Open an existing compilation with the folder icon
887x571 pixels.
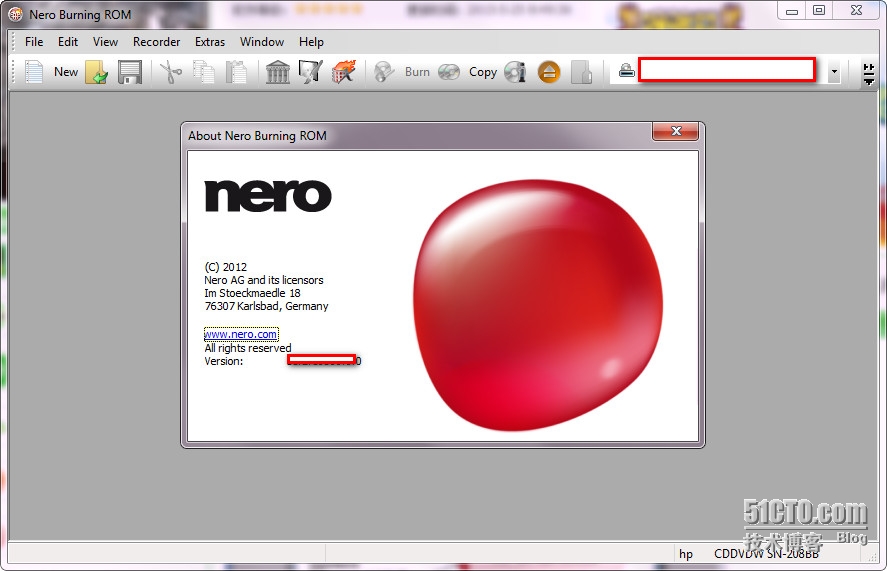tap(97, 72)
